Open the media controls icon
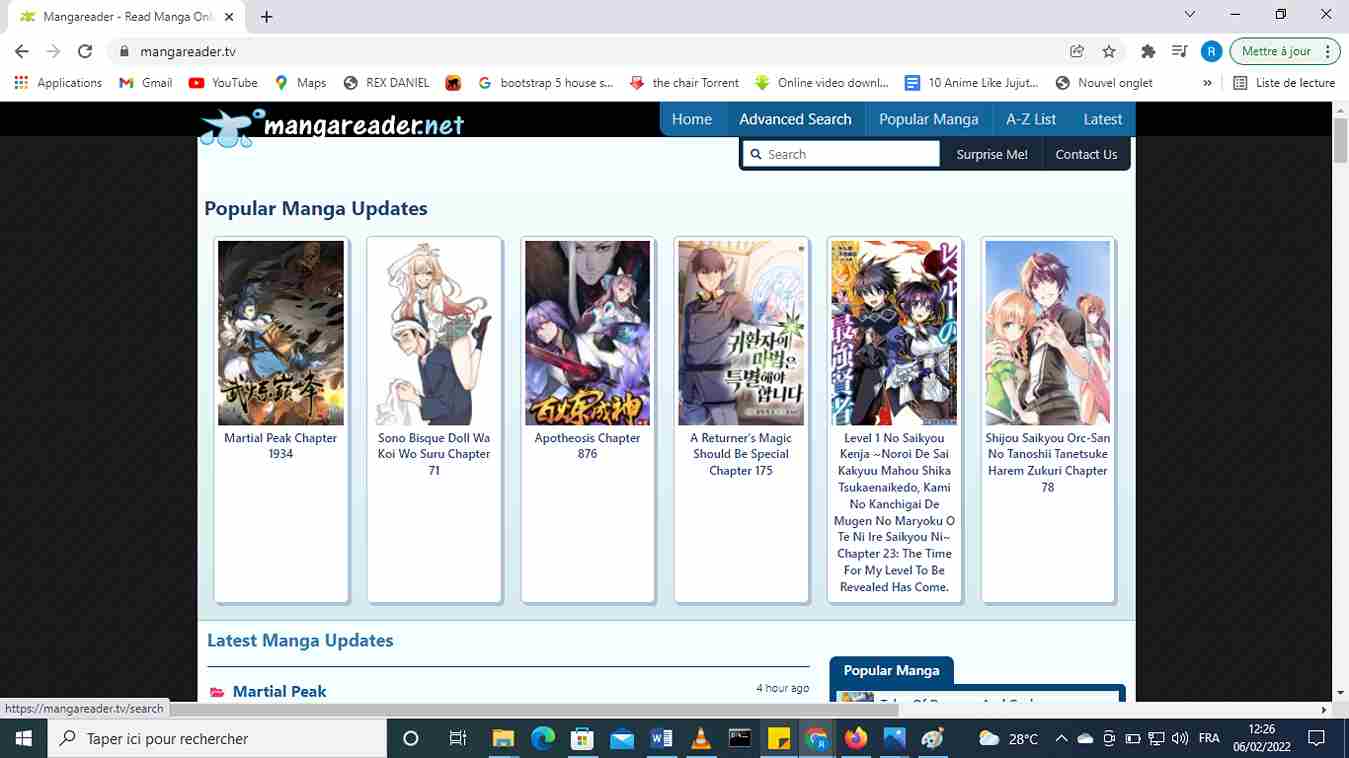 pyautogui.click(x=1179, y=51)
